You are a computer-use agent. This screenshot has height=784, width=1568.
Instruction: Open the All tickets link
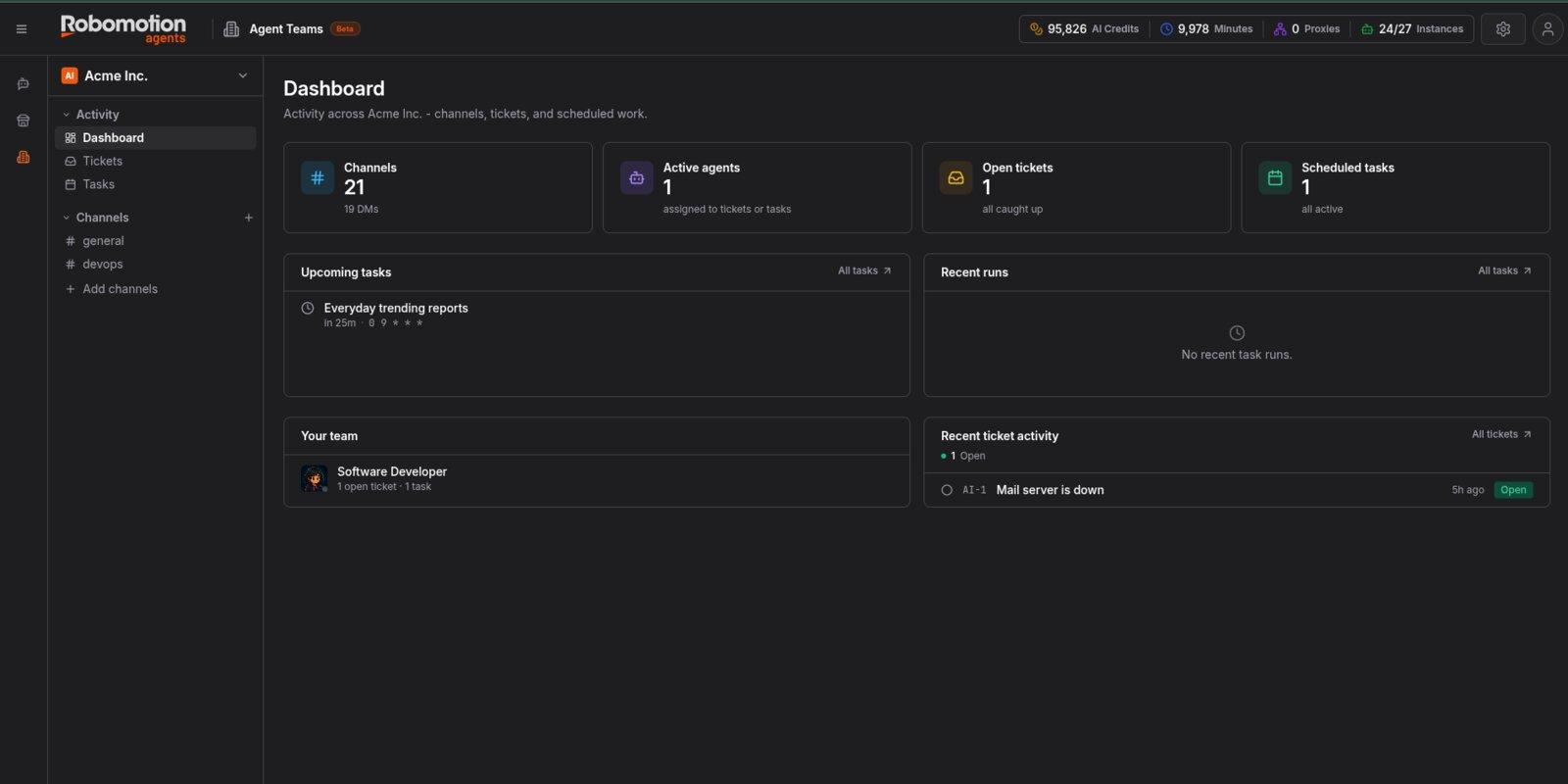tap(1501, 434)
